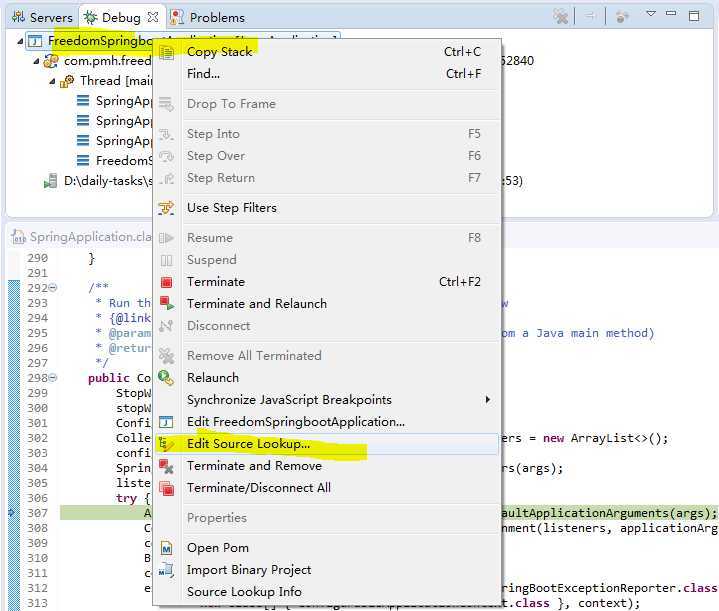Select the first SpringApp stack frame

pos(115,101)
